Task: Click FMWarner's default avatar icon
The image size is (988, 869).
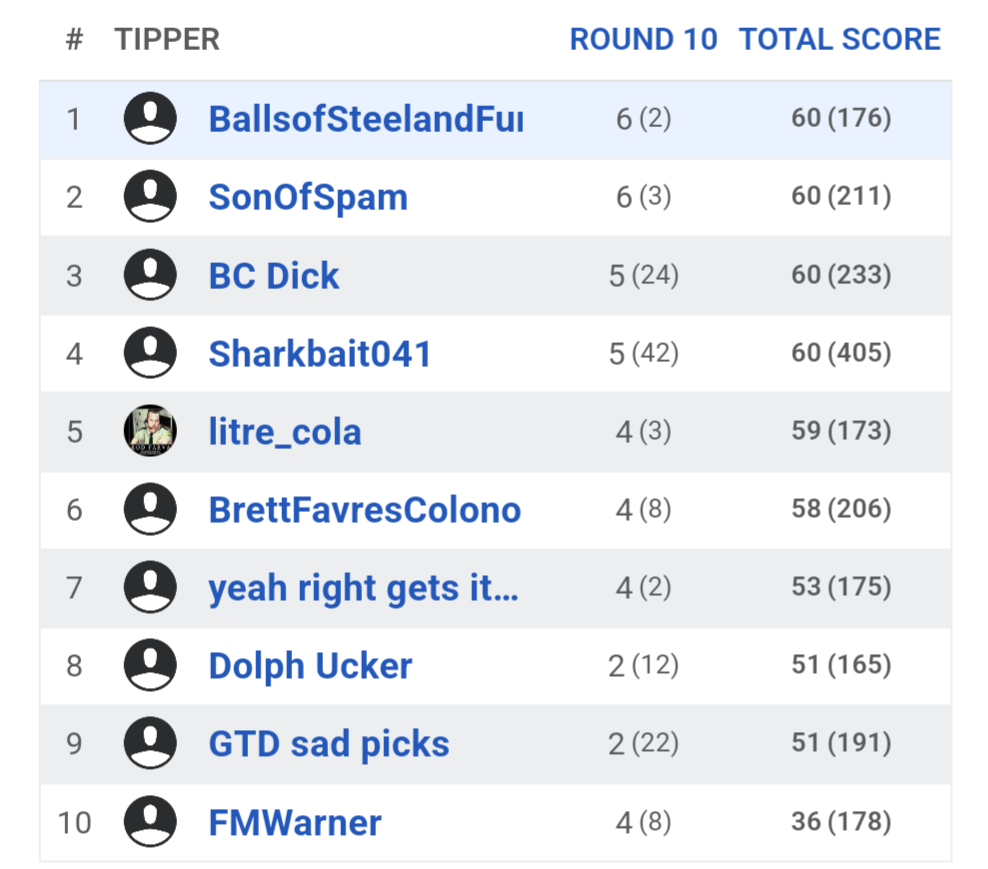Action: point(150,822)
